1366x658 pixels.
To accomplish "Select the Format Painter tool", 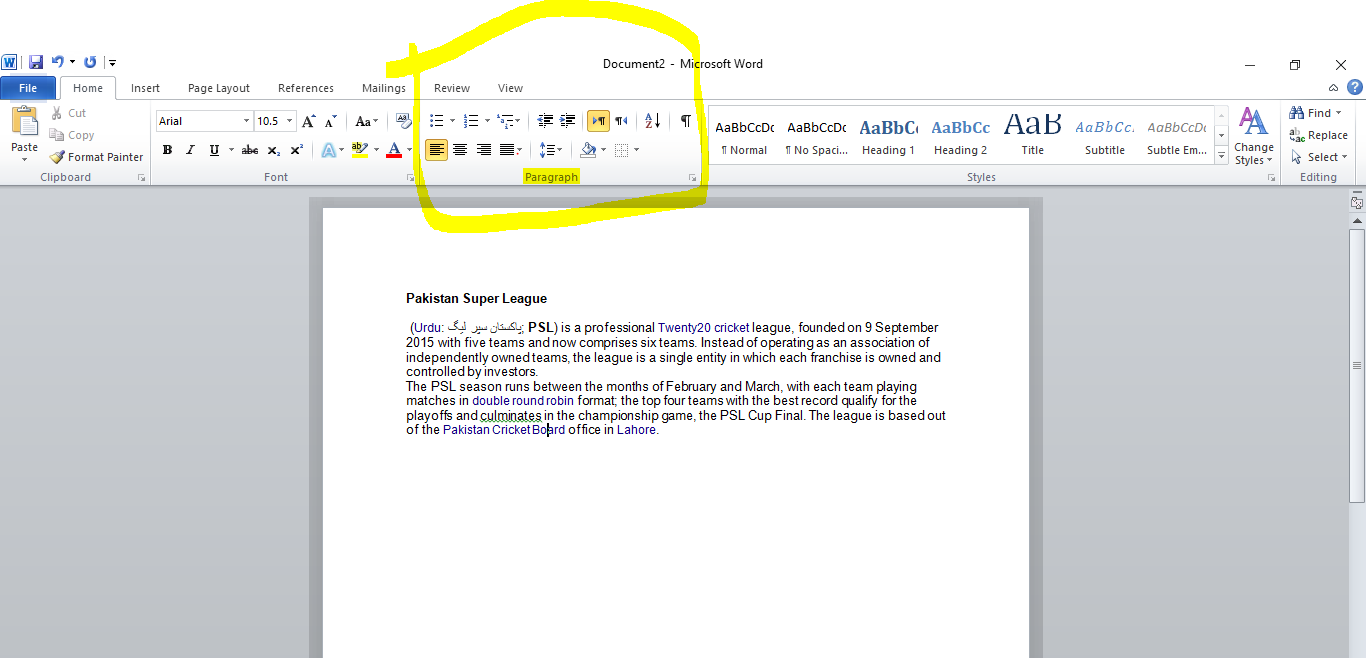I will pyautogui.click(x=95, y=156).
